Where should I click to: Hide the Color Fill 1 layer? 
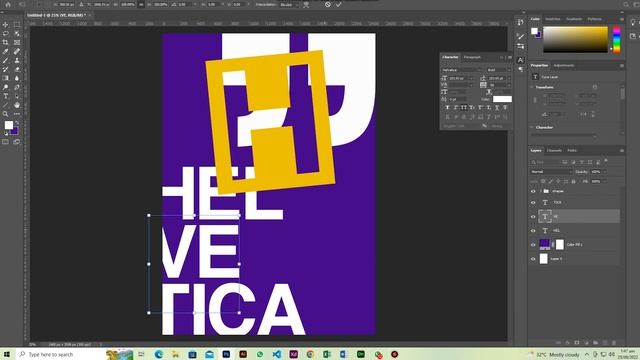click(533, 245)
